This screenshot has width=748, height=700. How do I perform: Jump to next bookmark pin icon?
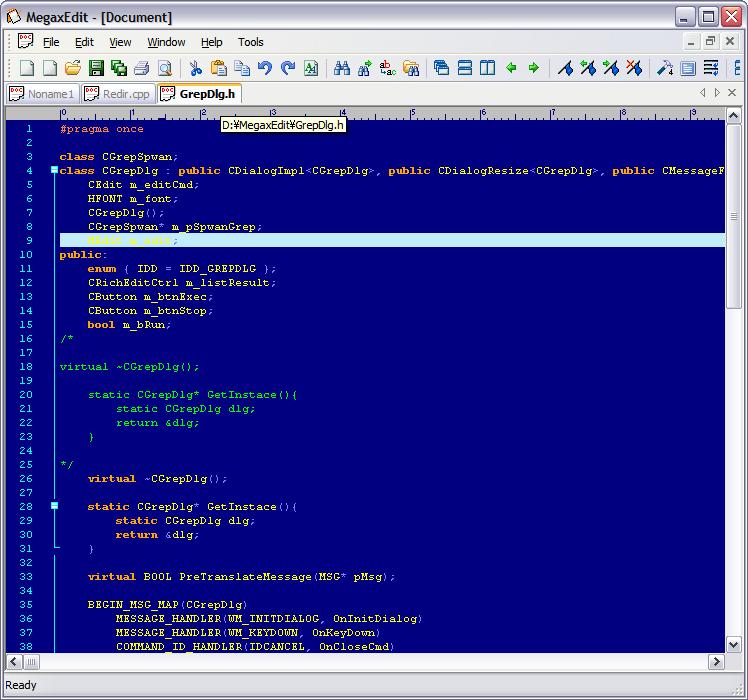pos(611,68)
